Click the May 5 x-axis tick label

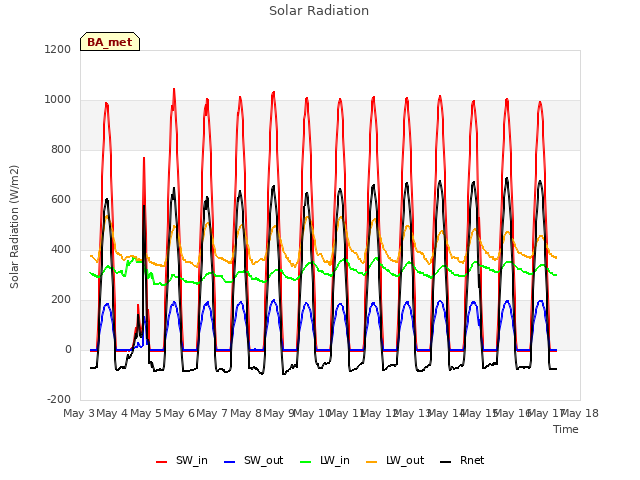click(146, 413)
